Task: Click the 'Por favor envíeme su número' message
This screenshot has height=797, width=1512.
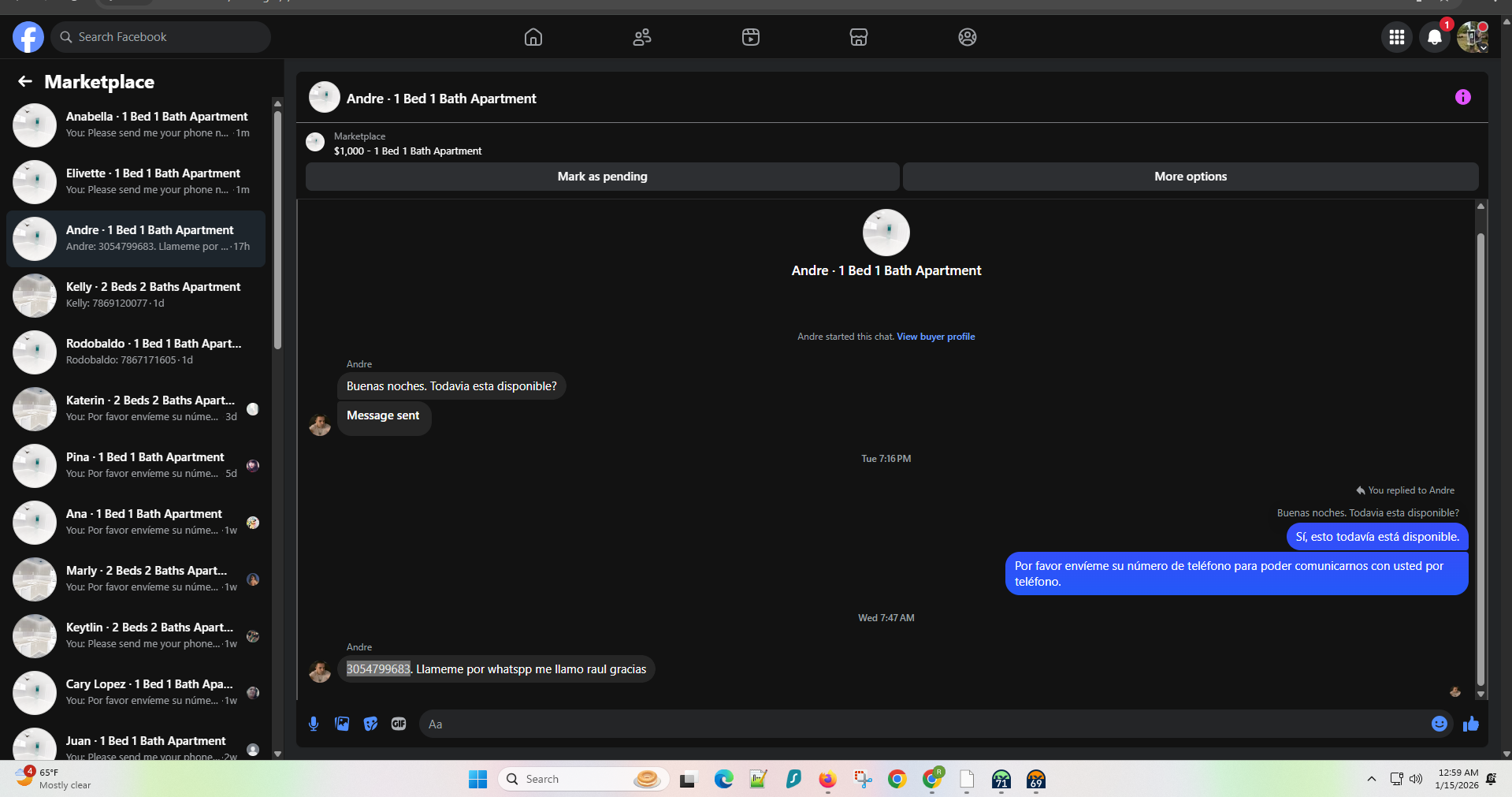Action: 1236,574
